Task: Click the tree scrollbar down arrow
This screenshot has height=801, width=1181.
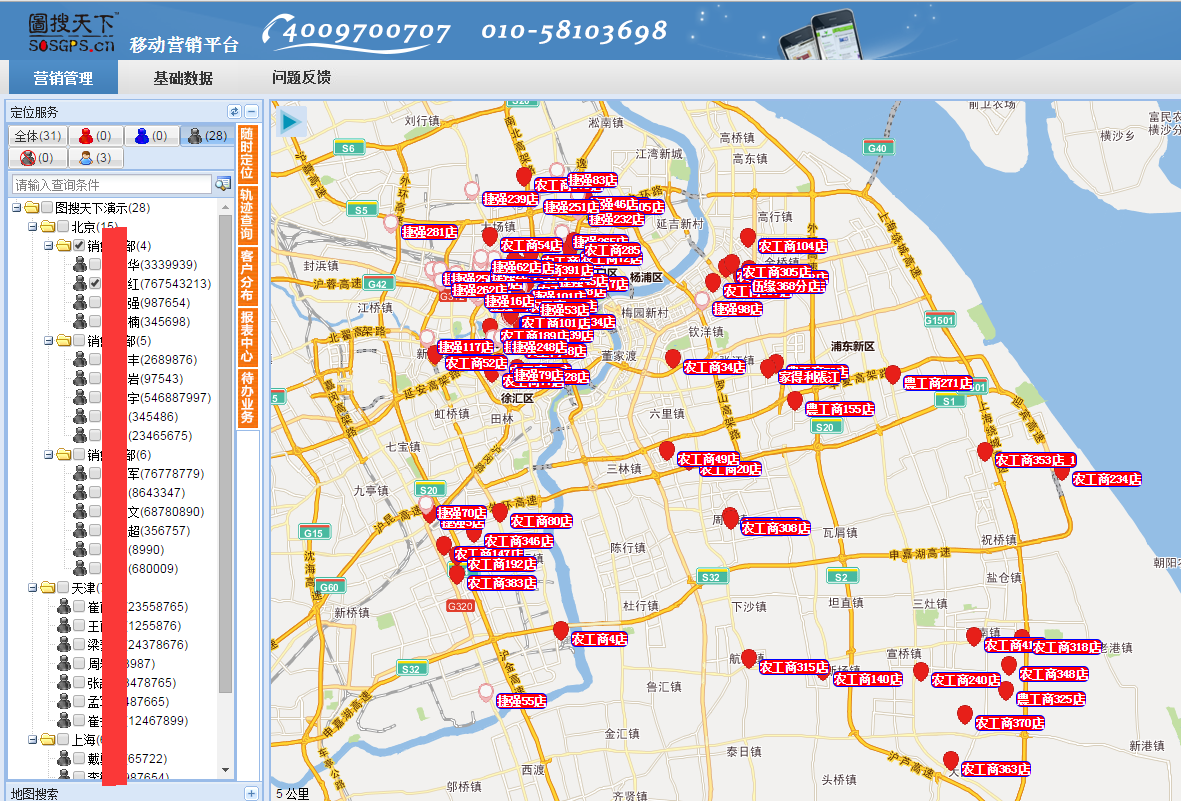Action: 225,769
